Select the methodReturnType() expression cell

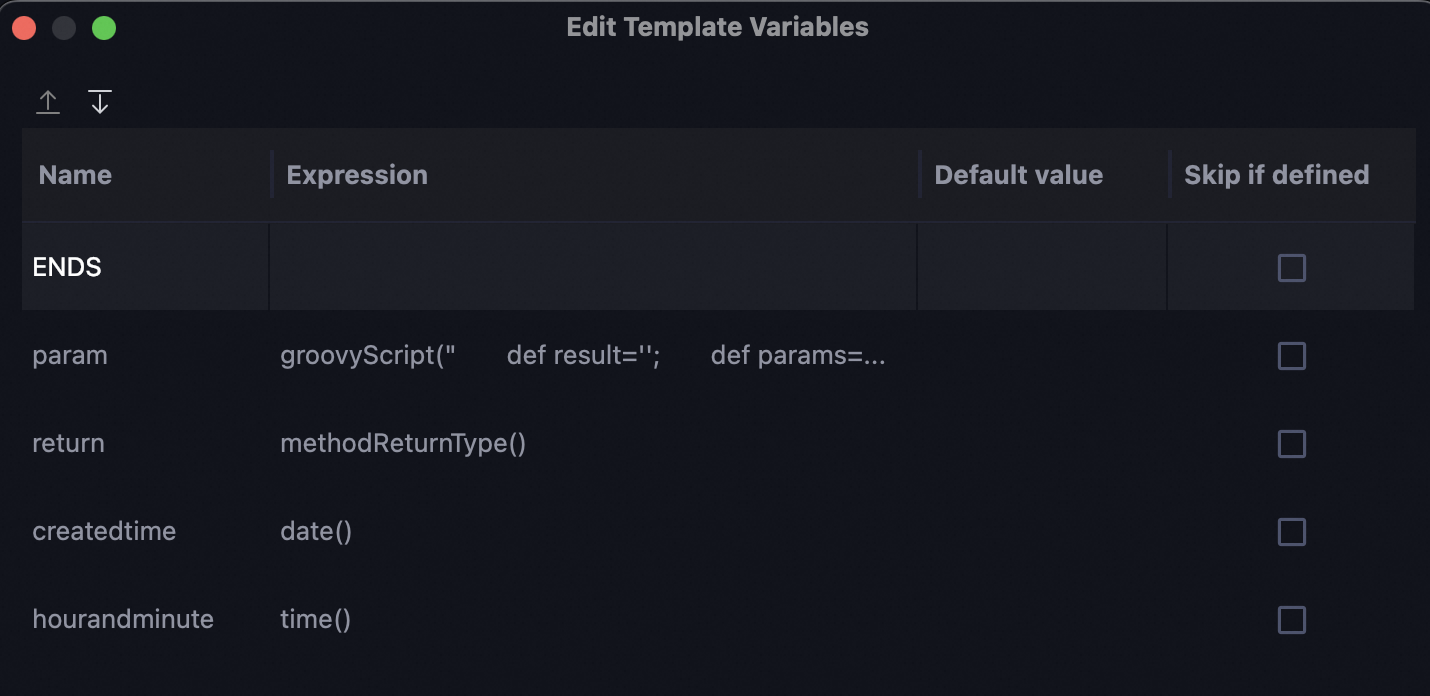(x=403, y=444)
